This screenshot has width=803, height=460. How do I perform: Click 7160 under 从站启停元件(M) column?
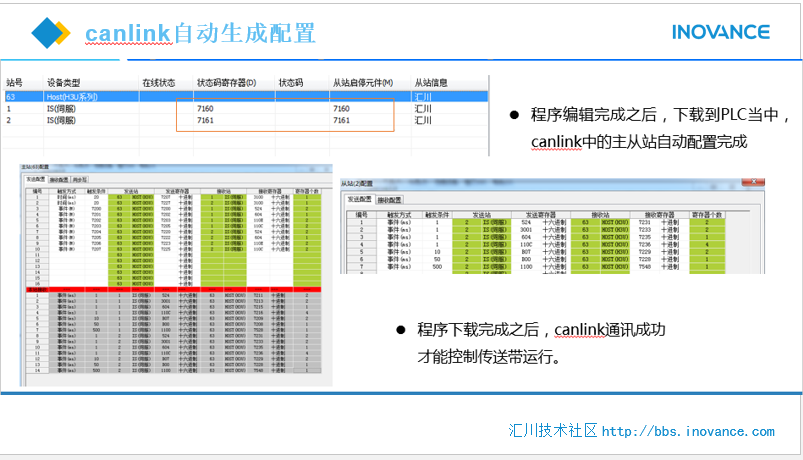[341, 109]
